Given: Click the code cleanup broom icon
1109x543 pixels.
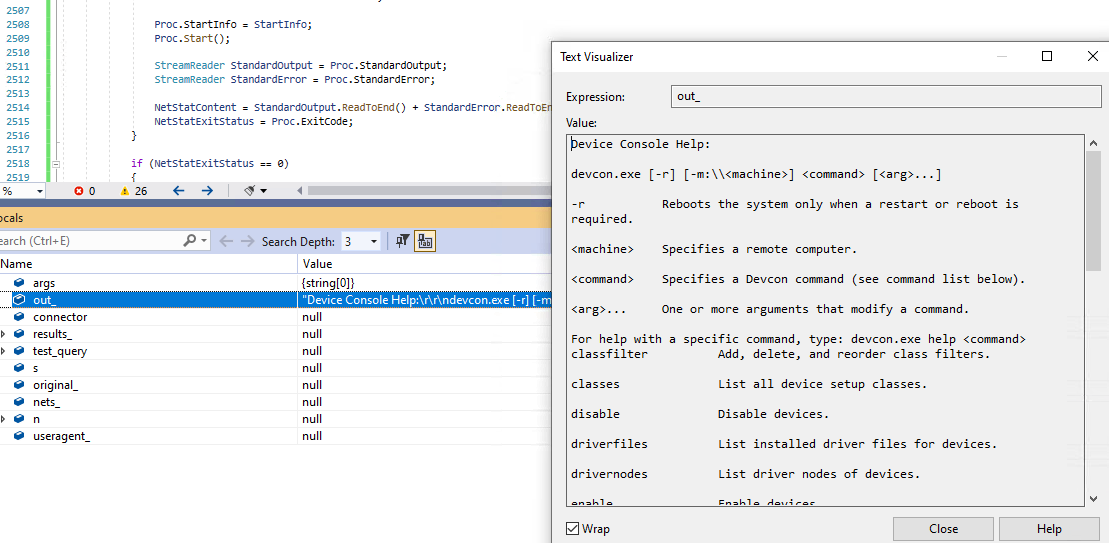Looking at the screenshot, I should click(x=250, y=191).
